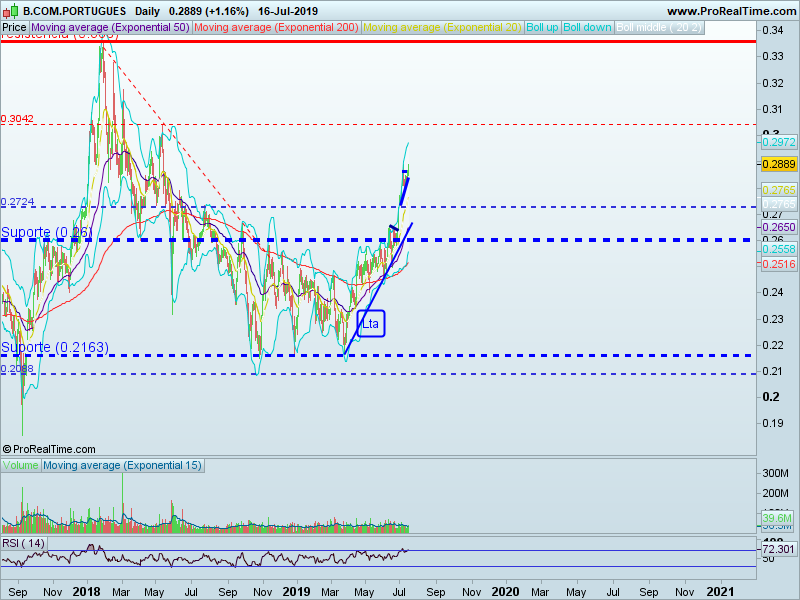The height and width of the screenshot is (600, 800).
Task: Open the Volume indicator label
Action: 20,465
